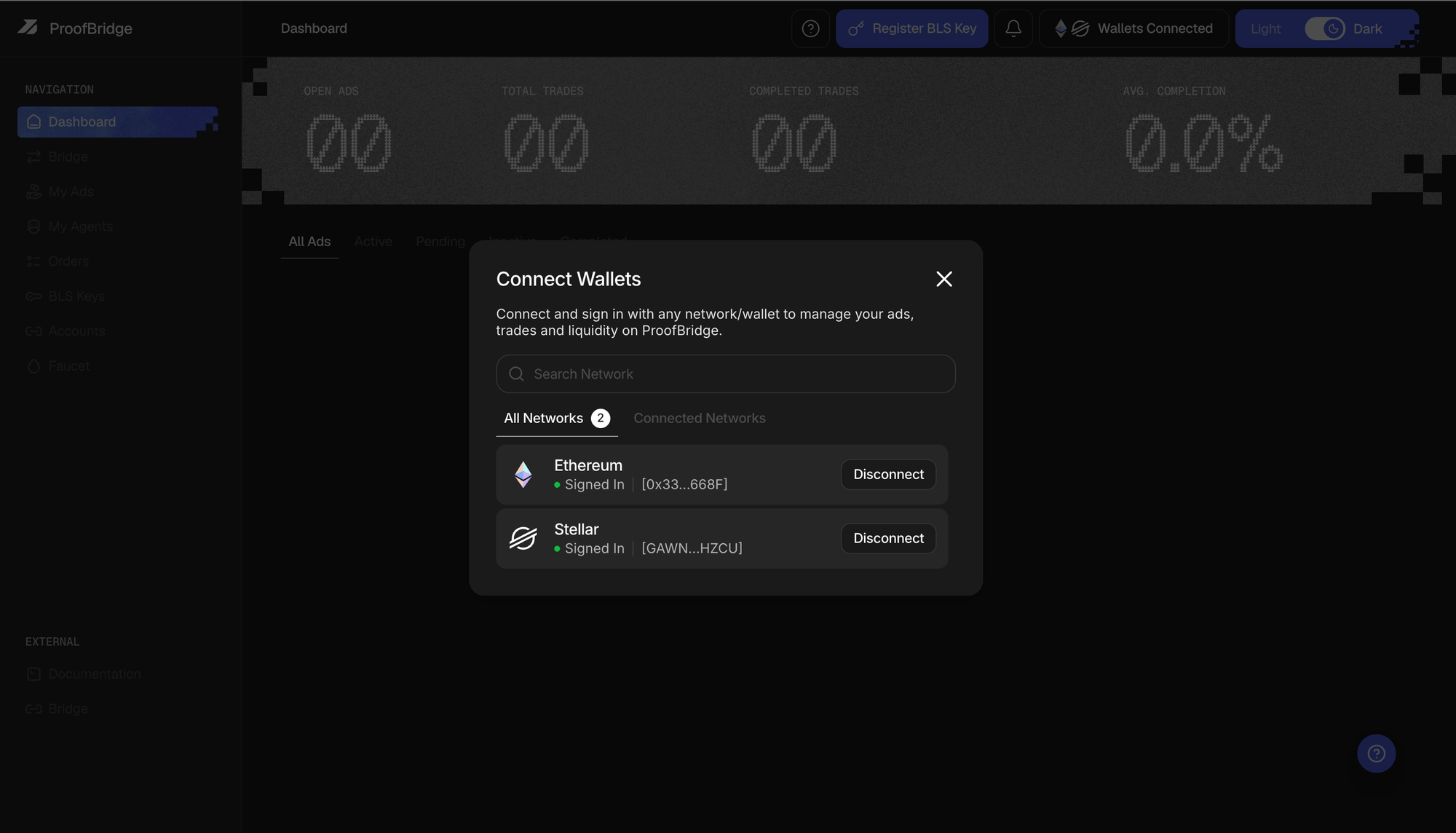Click the My Ads sidebar icon
This screenshot has height=833, width=1456.
point(33,192)
